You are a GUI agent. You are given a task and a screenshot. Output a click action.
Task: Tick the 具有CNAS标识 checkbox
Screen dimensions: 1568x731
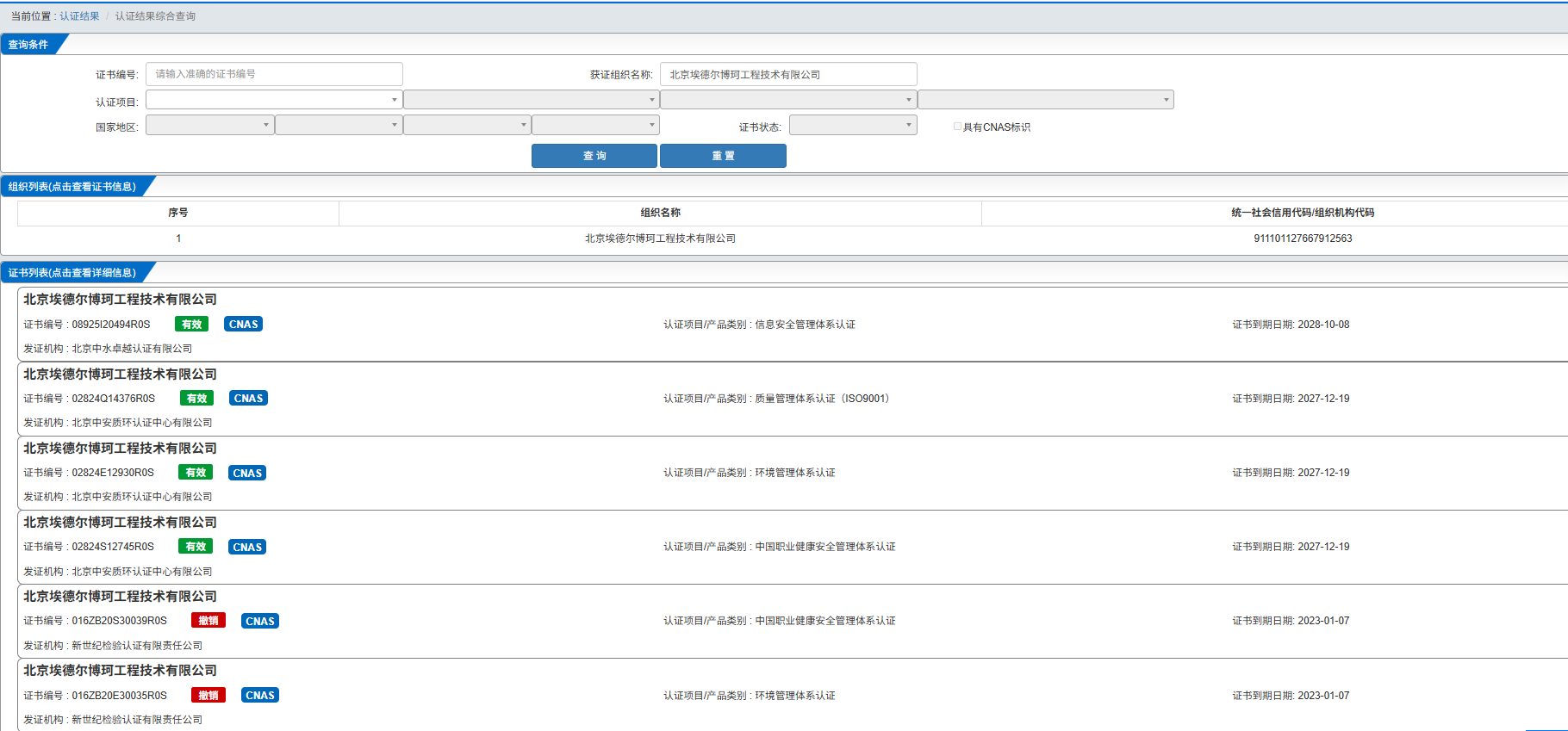(957, 127)
